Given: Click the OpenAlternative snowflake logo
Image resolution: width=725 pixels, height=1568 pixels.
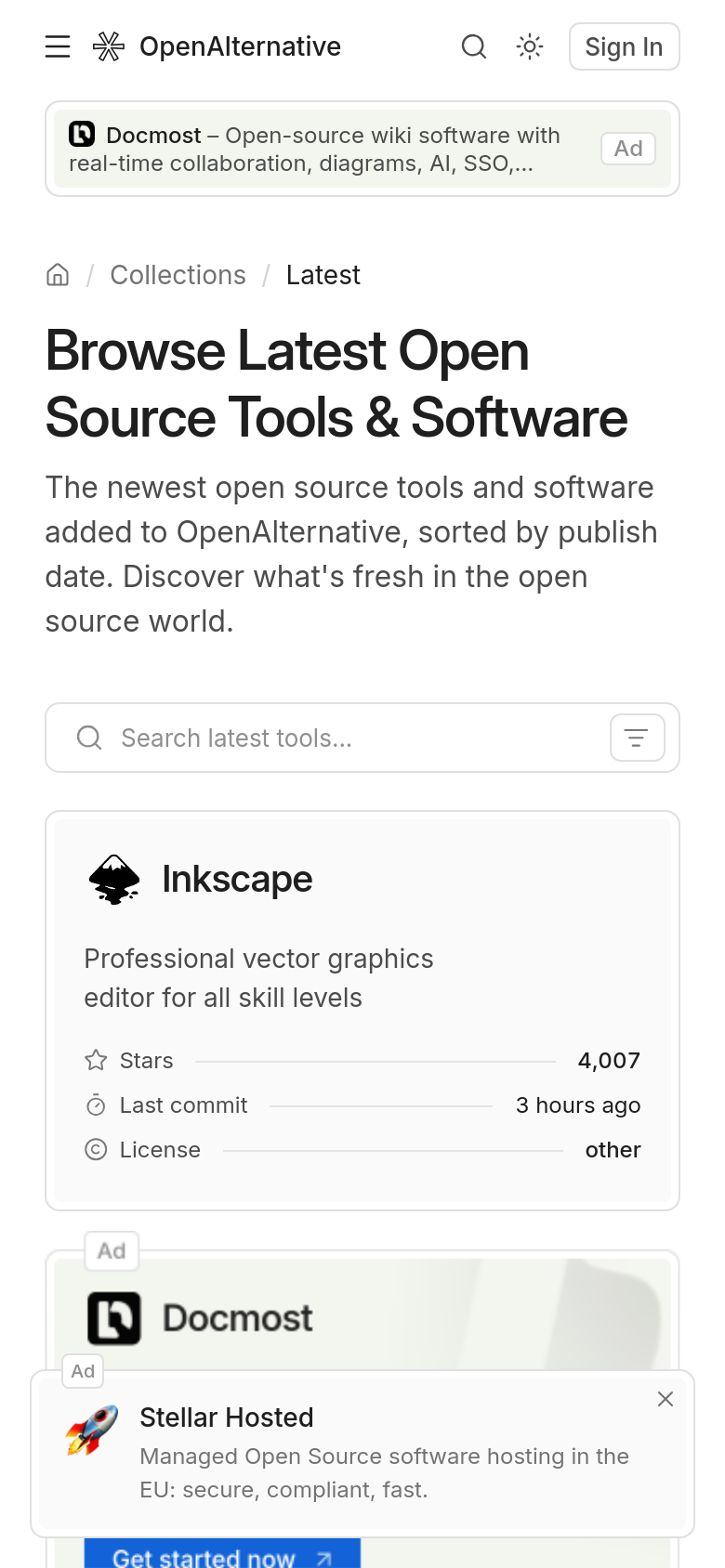Looking at the screenshot, I should click(109, 46).
